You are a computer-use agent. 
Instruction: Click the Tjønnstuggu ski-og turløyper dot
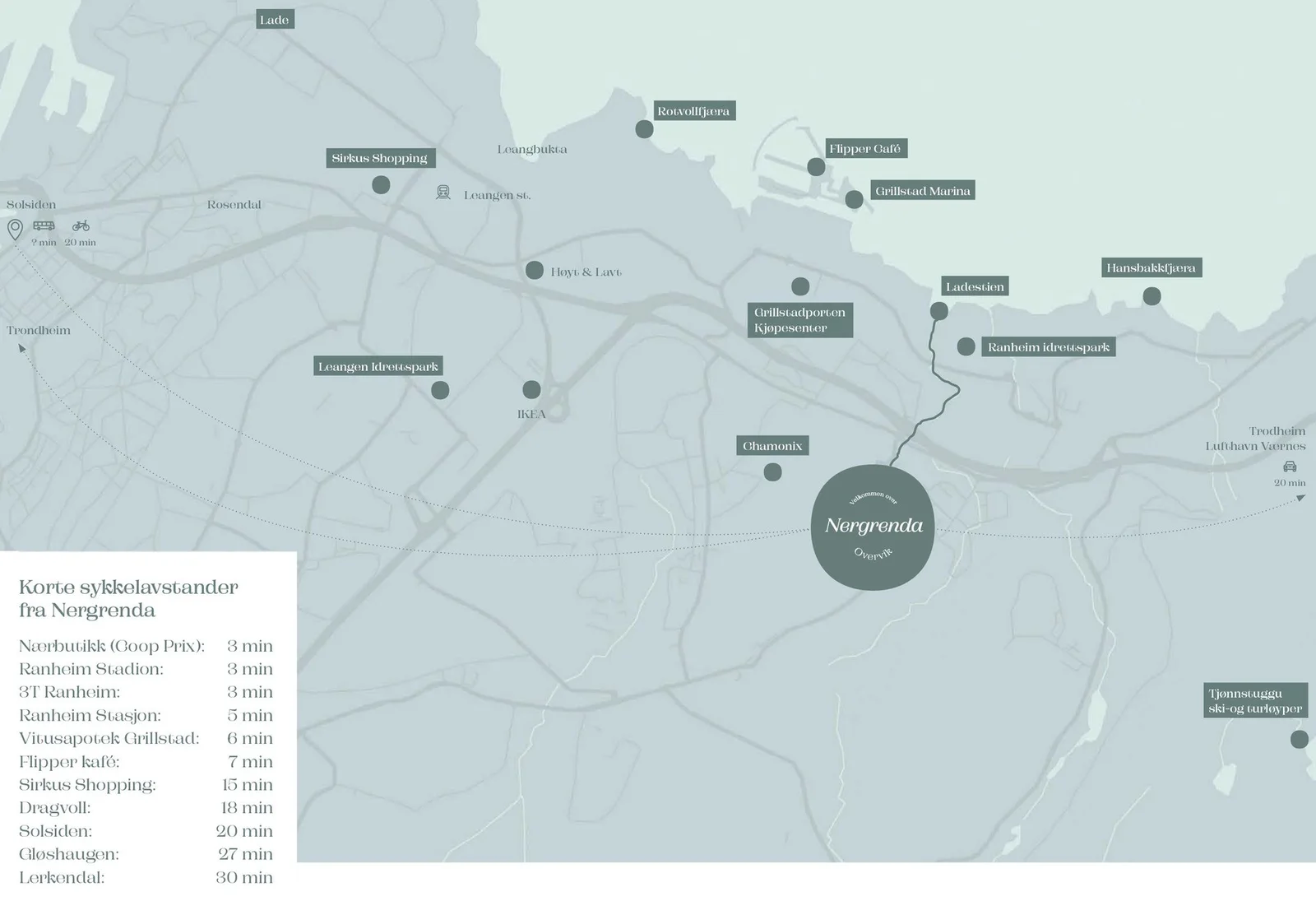1300,740
